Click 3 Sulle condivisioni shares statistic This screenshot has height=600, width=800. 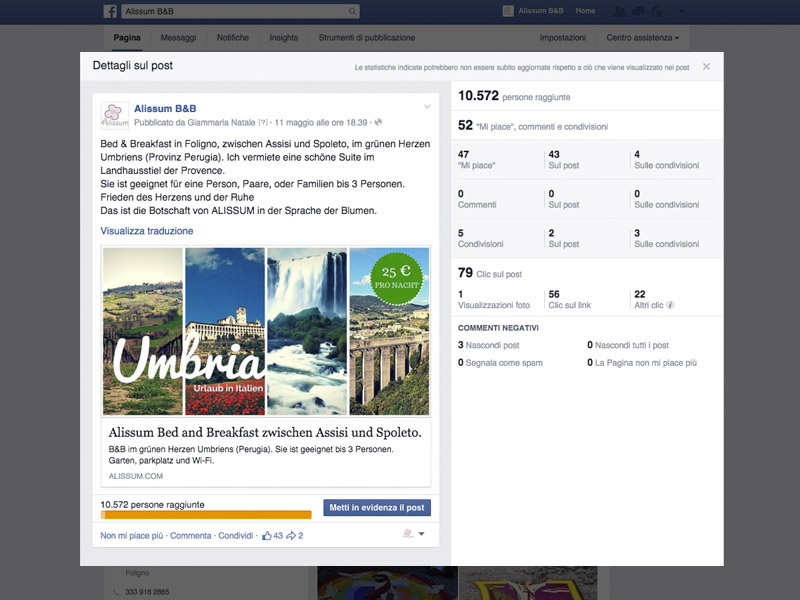(x=667, y=238)
